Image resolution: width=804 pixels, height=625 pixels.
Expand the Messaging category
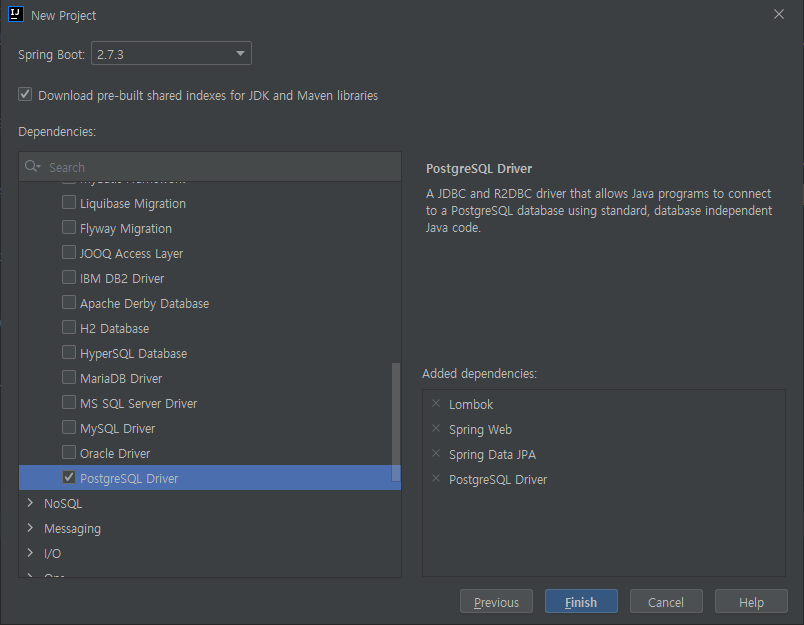[x=30, y=528]
